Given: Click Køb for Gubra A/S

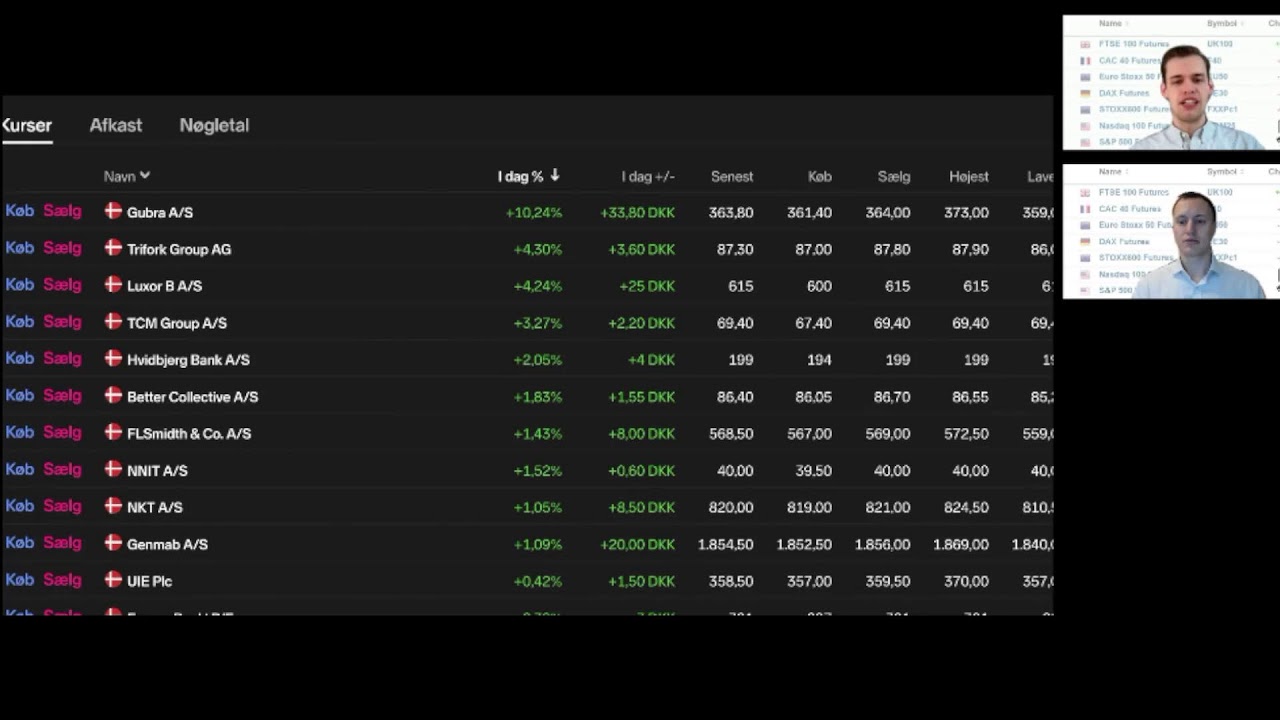Looking at the screenshot, I should pos(20,211).
